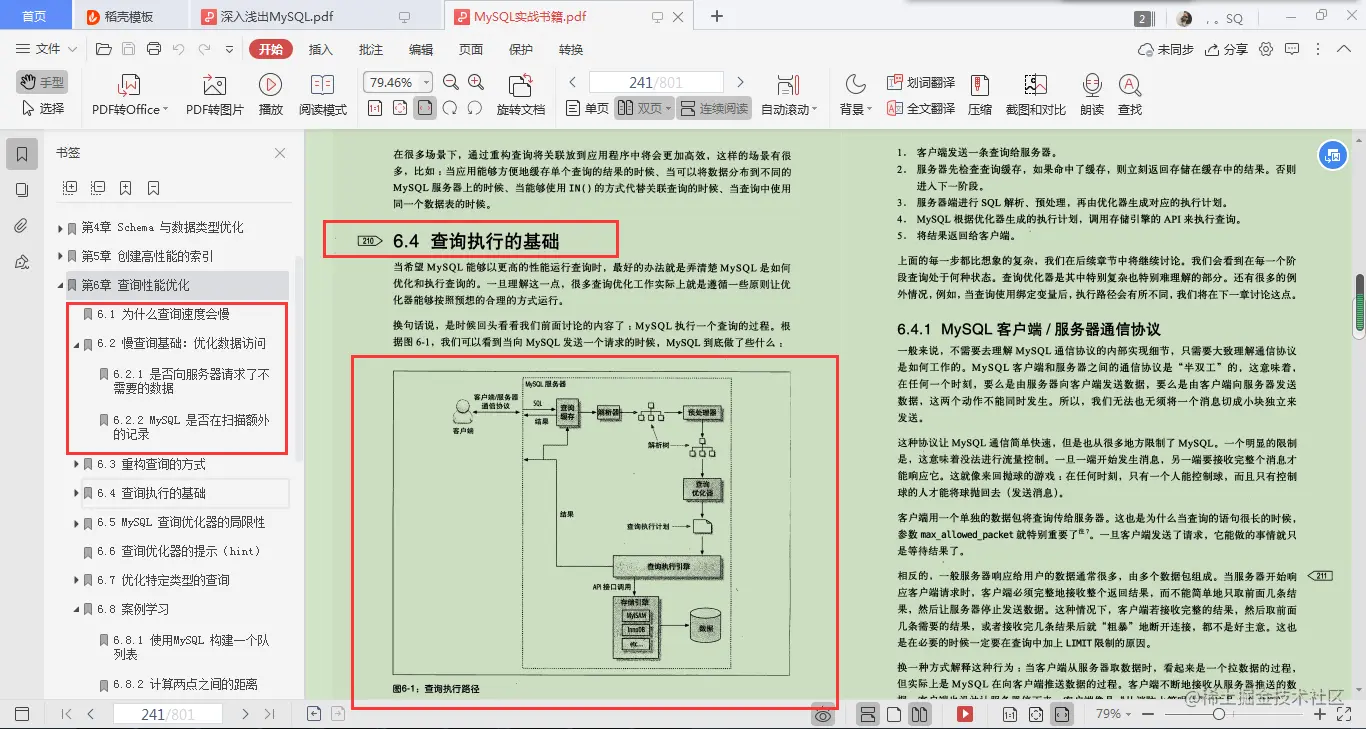Image resolution: width=1366 pixels, height=729 pixels.
Task: Add new bookmark icon in 书签 panel
Action: point(125,187)
